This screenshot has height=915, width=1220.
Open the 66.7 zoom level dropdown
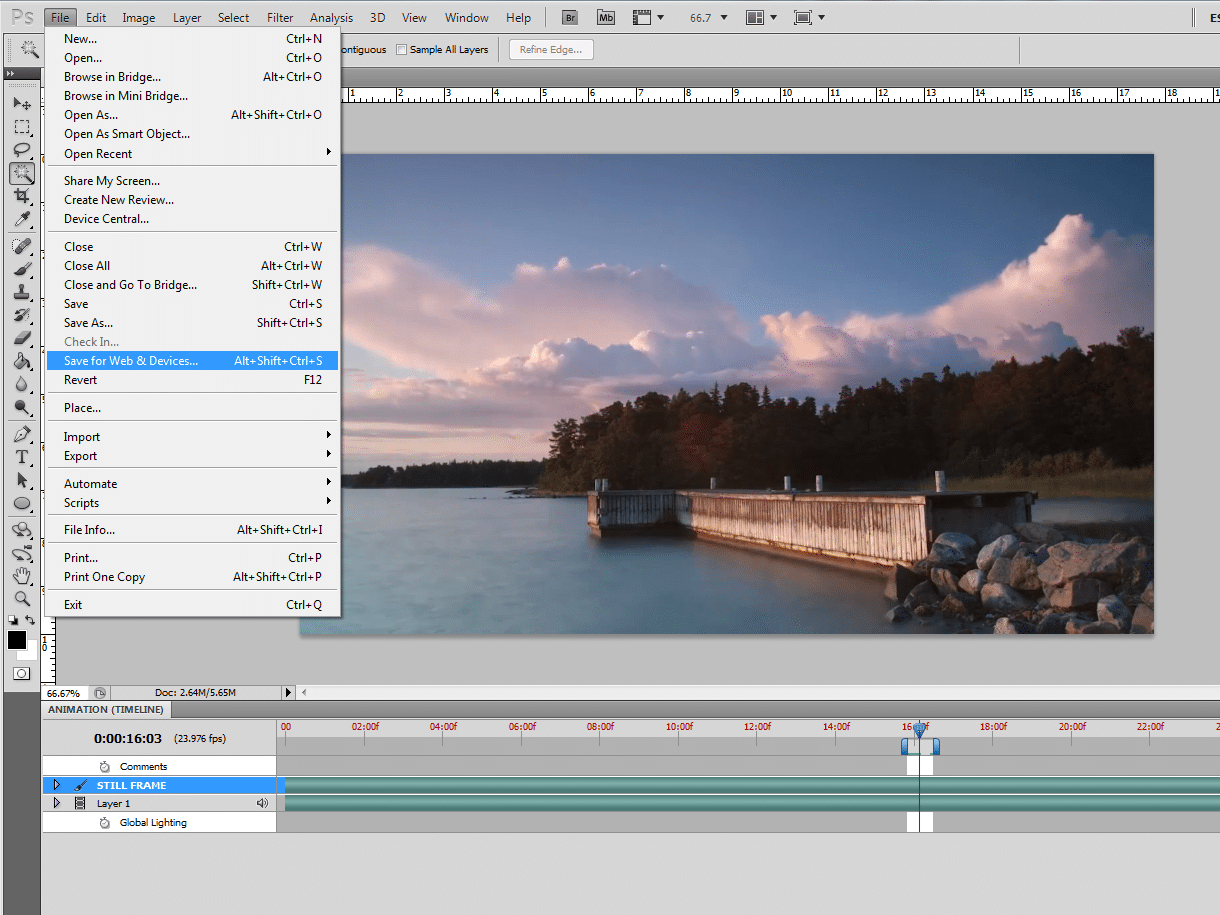[724, 18]
